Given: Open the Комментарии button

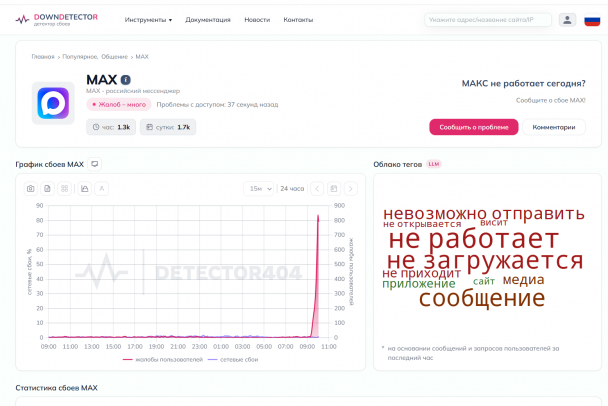Looking at the screenshot, I should coord(553,127).
